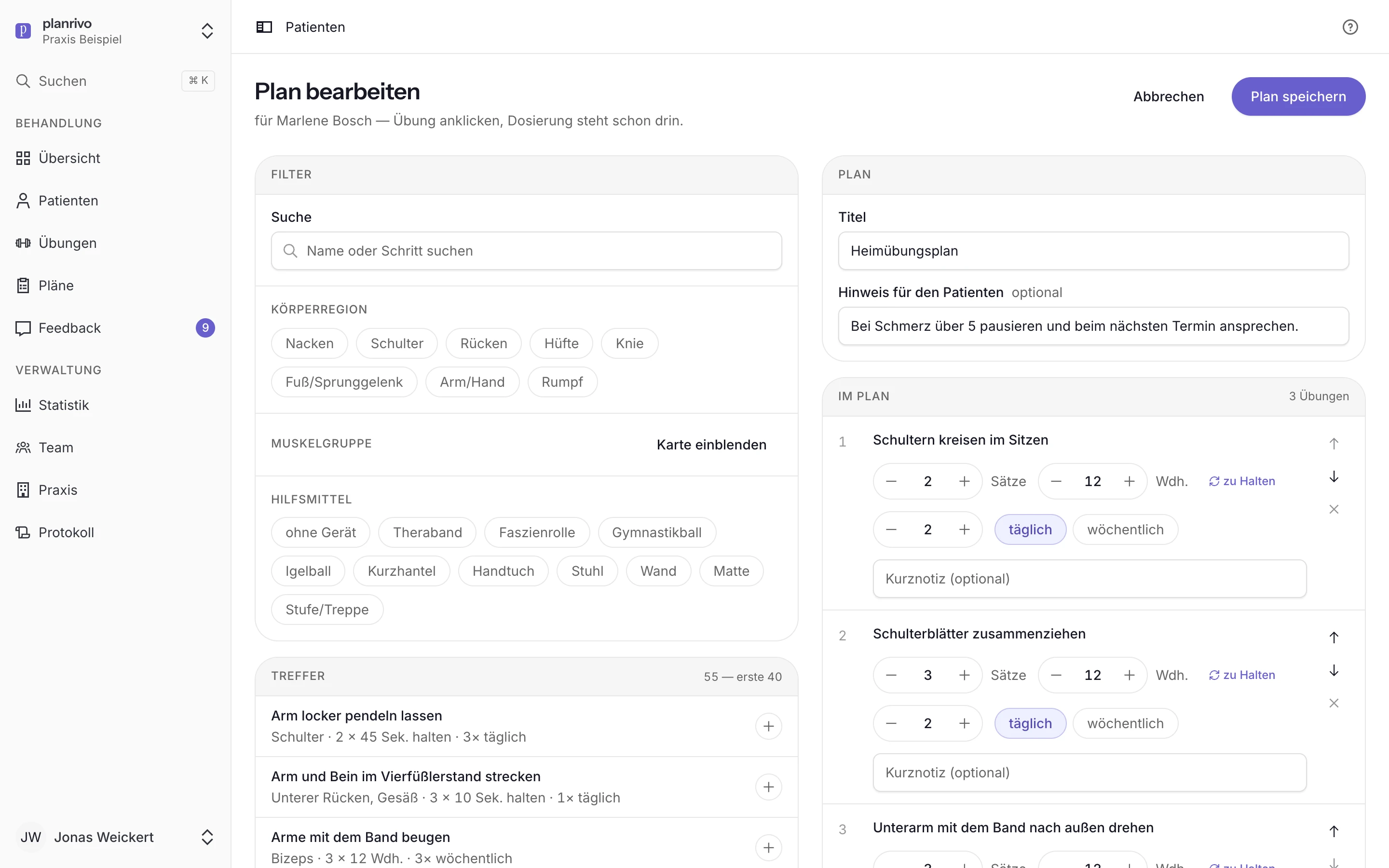This screenshot has width=1389, height=868.
Task: Add Arme mit dem Band beugen
Action: 769,848
